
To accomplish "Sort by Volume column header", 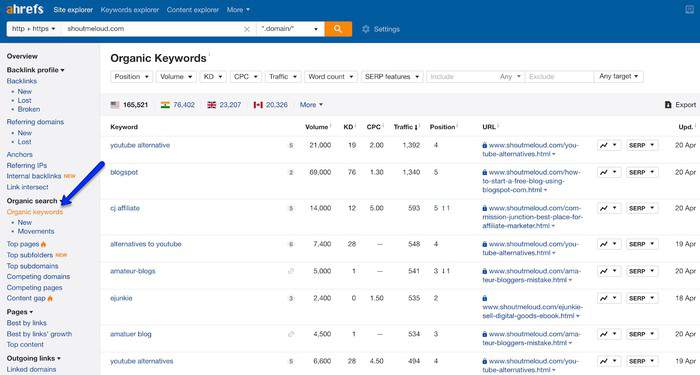I will coord(317,127).
